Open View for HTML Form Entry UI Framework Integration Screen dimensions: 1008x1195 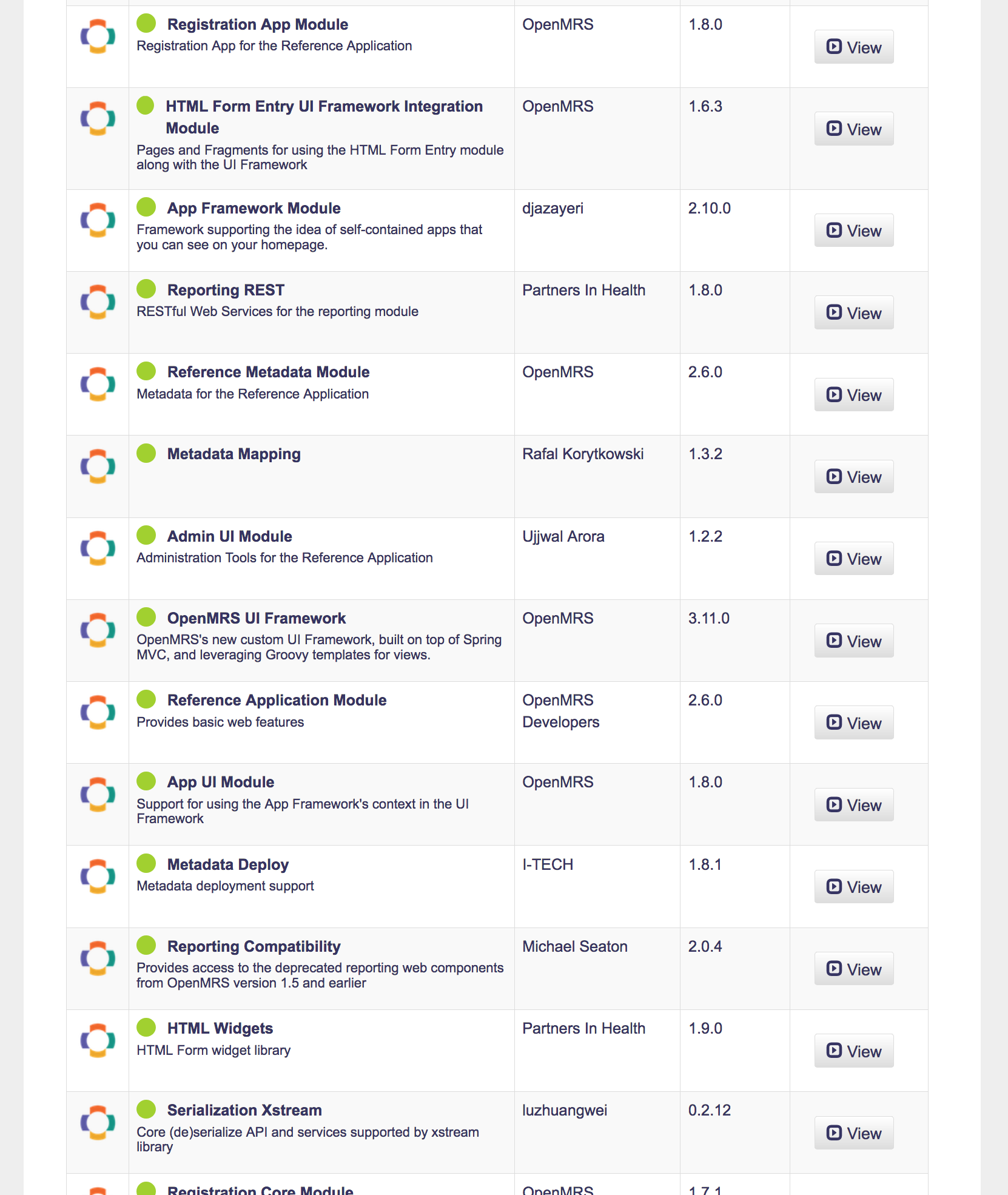(854, 129)
